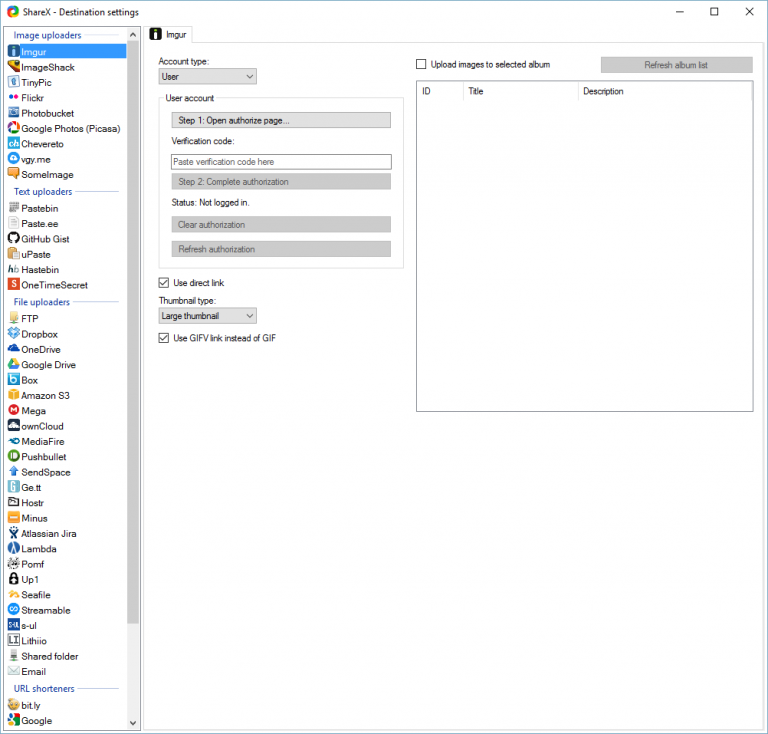
Task: Select Seafile uploader entry
Action: coord(30,594)
